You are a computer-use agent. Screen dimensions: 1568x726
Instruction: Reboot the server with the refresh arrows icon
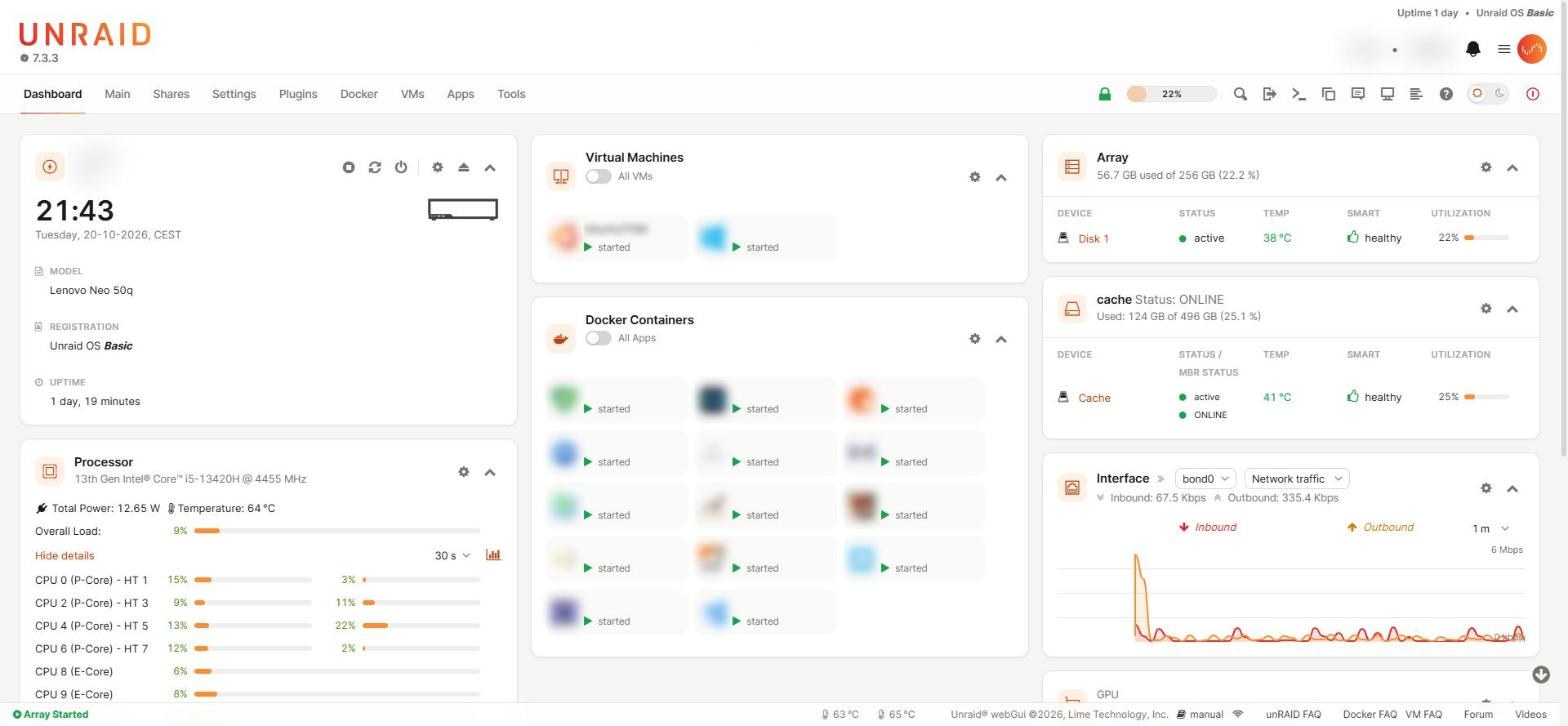pyautogui.click(x=374, y=167)
